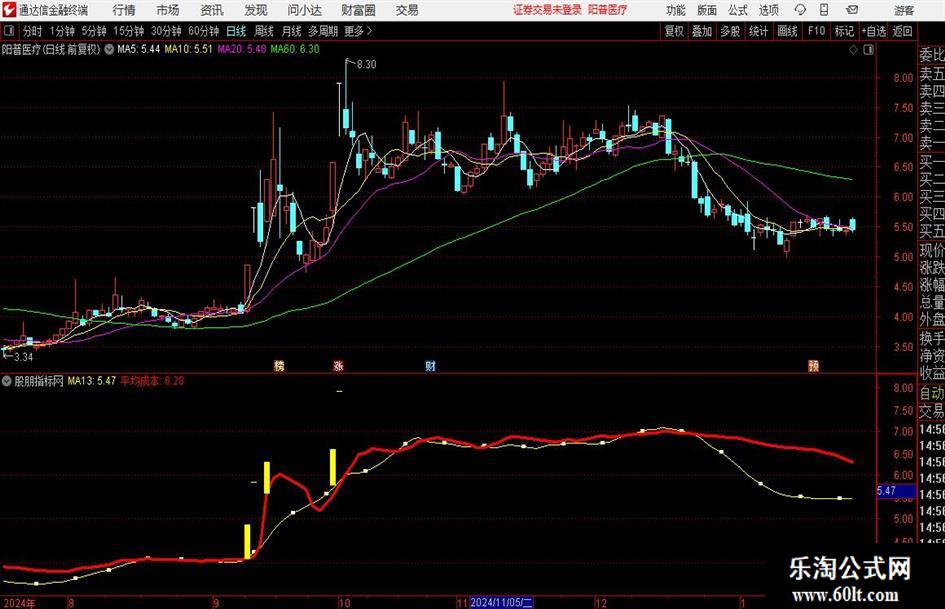Open the 资讯 menu
Screen dimensions: 945x609
coord(212,10)
